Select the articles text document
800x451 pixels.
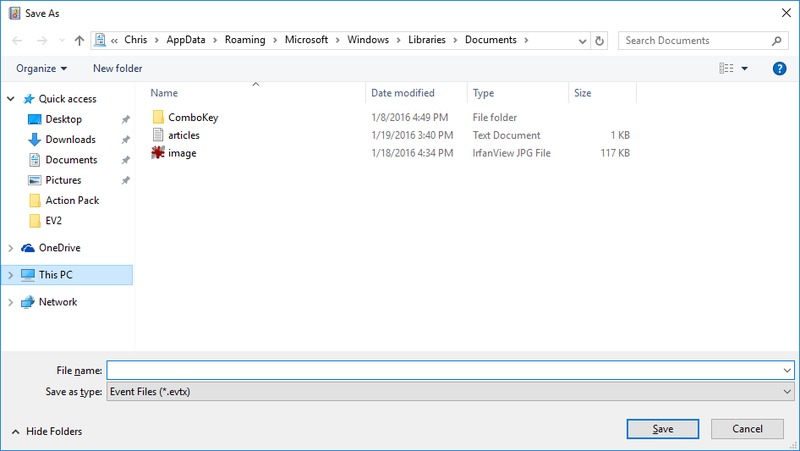click(x=184, y=135)
